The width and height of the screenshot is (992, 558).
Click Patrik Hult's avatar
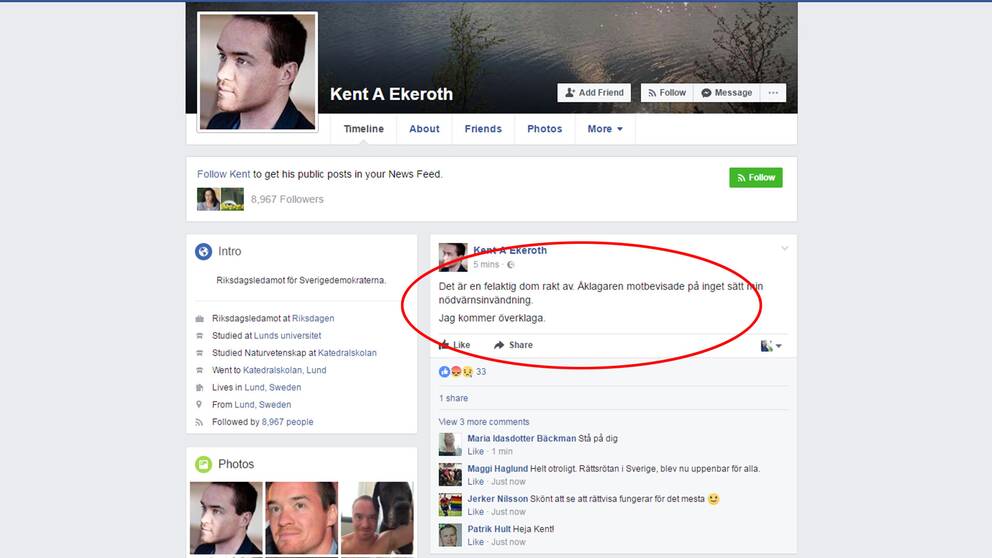click(450, 535)
